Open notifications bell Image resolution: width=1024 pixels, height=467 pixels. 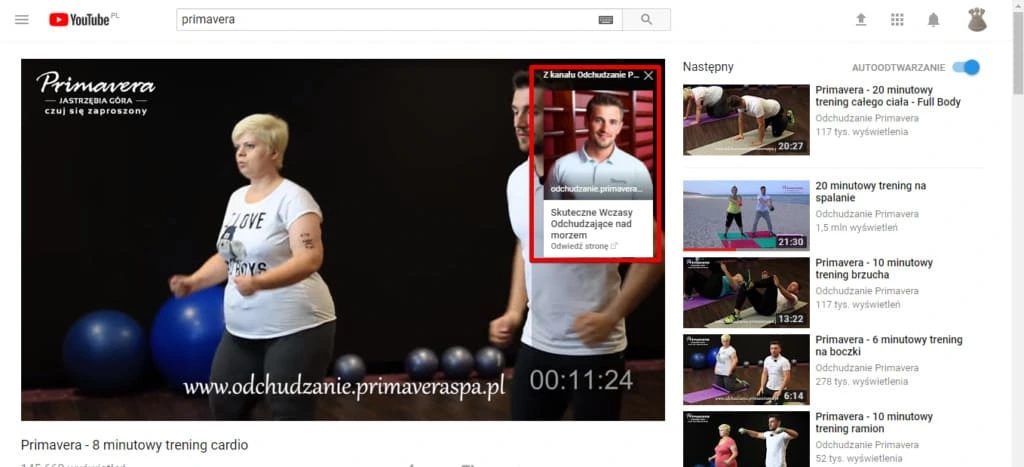tap(933, 20)
